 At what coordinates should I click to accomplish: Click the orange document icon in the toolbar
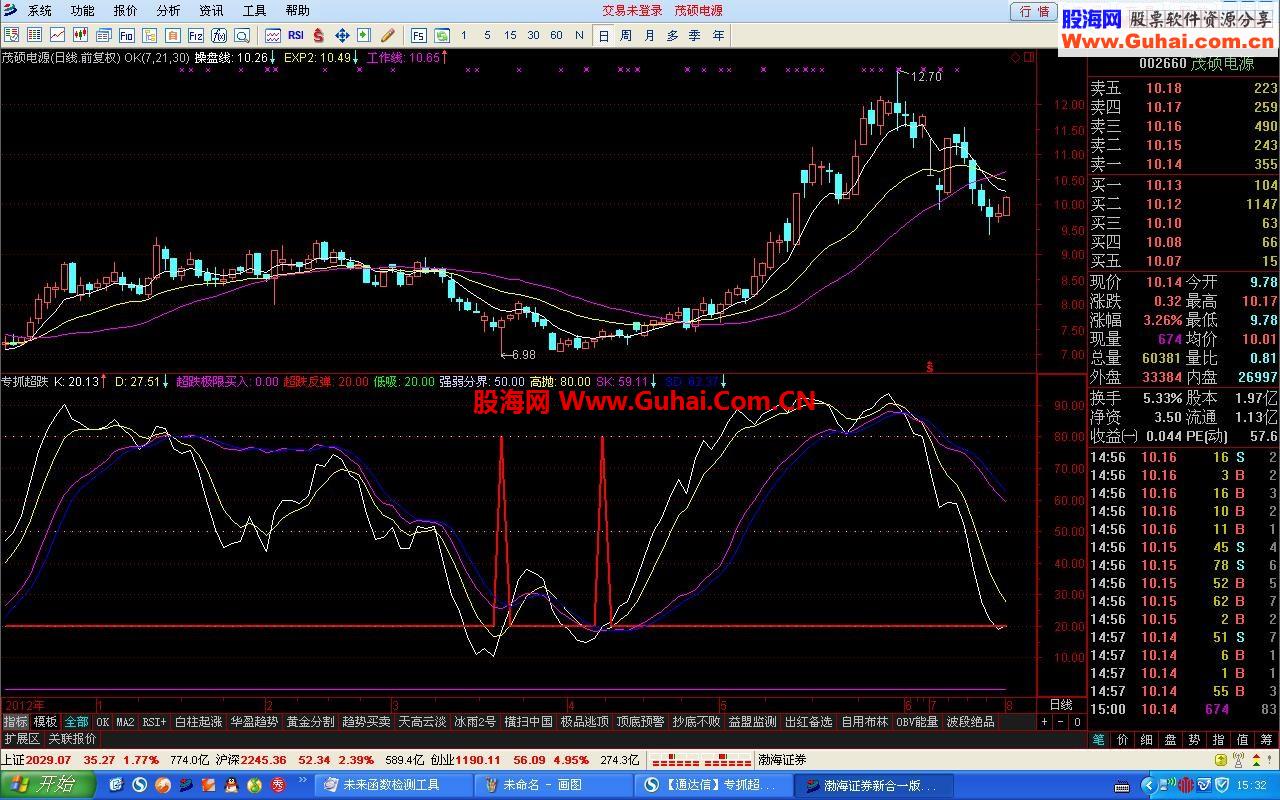tap(172, 35)
